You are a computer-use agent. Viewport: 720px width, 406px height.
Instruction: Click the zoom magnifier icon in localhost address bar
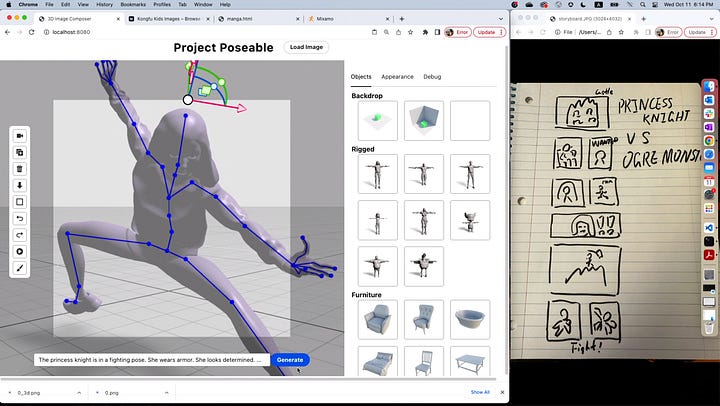(386, 32)
